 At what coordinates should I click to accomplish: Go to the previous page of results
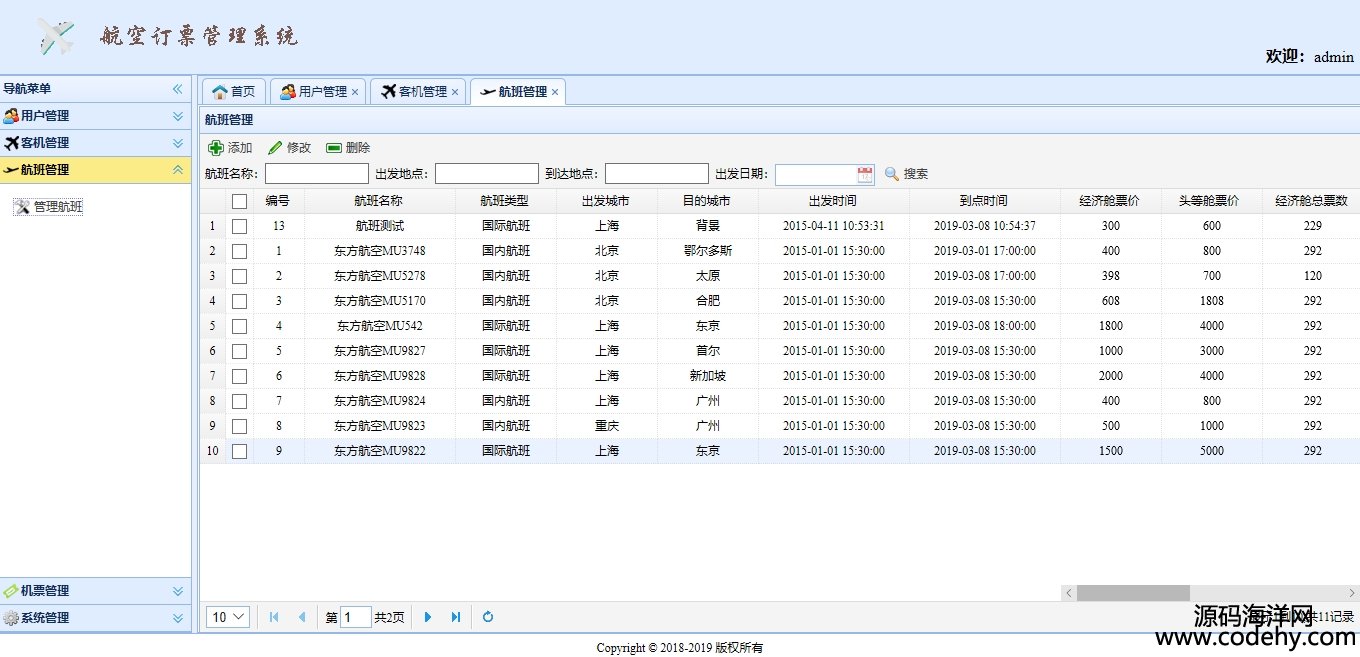click(301, 617)
